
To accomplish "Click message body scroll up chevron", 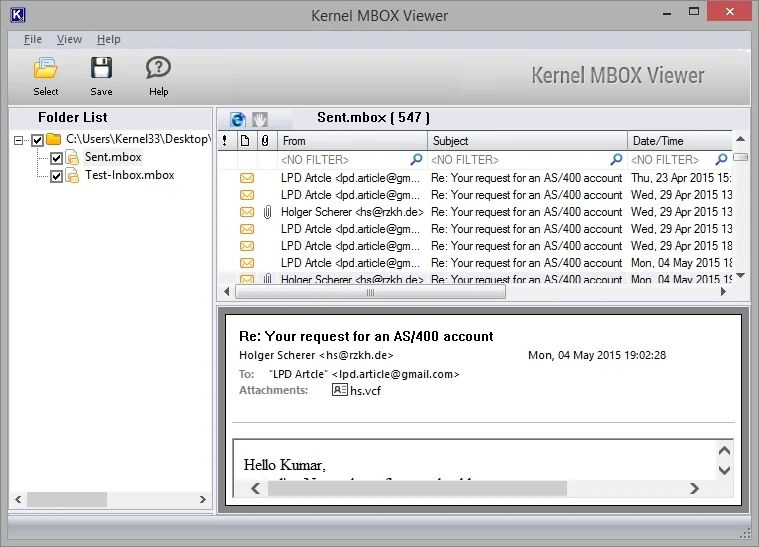I will [x=724, y=451].
